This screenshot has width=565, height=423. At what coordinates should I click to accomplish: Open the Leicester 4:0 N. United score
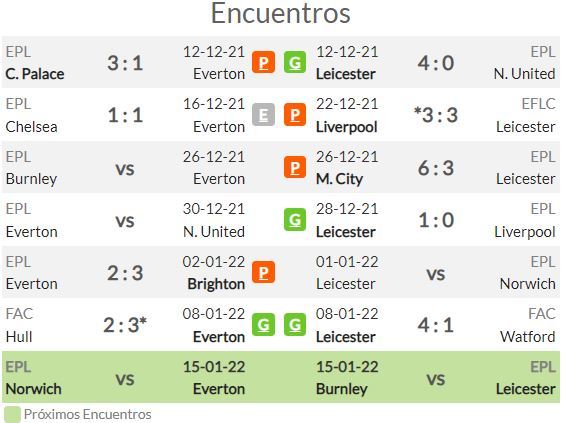(436, 63)
